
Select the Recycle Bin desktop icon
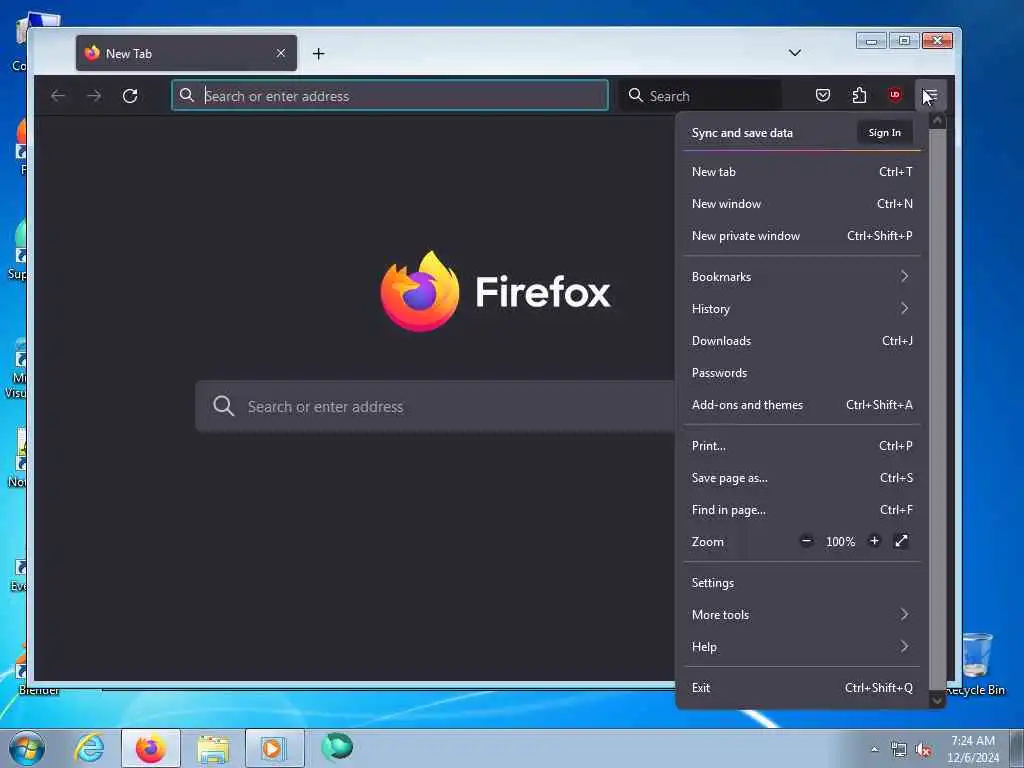(976, 664)
